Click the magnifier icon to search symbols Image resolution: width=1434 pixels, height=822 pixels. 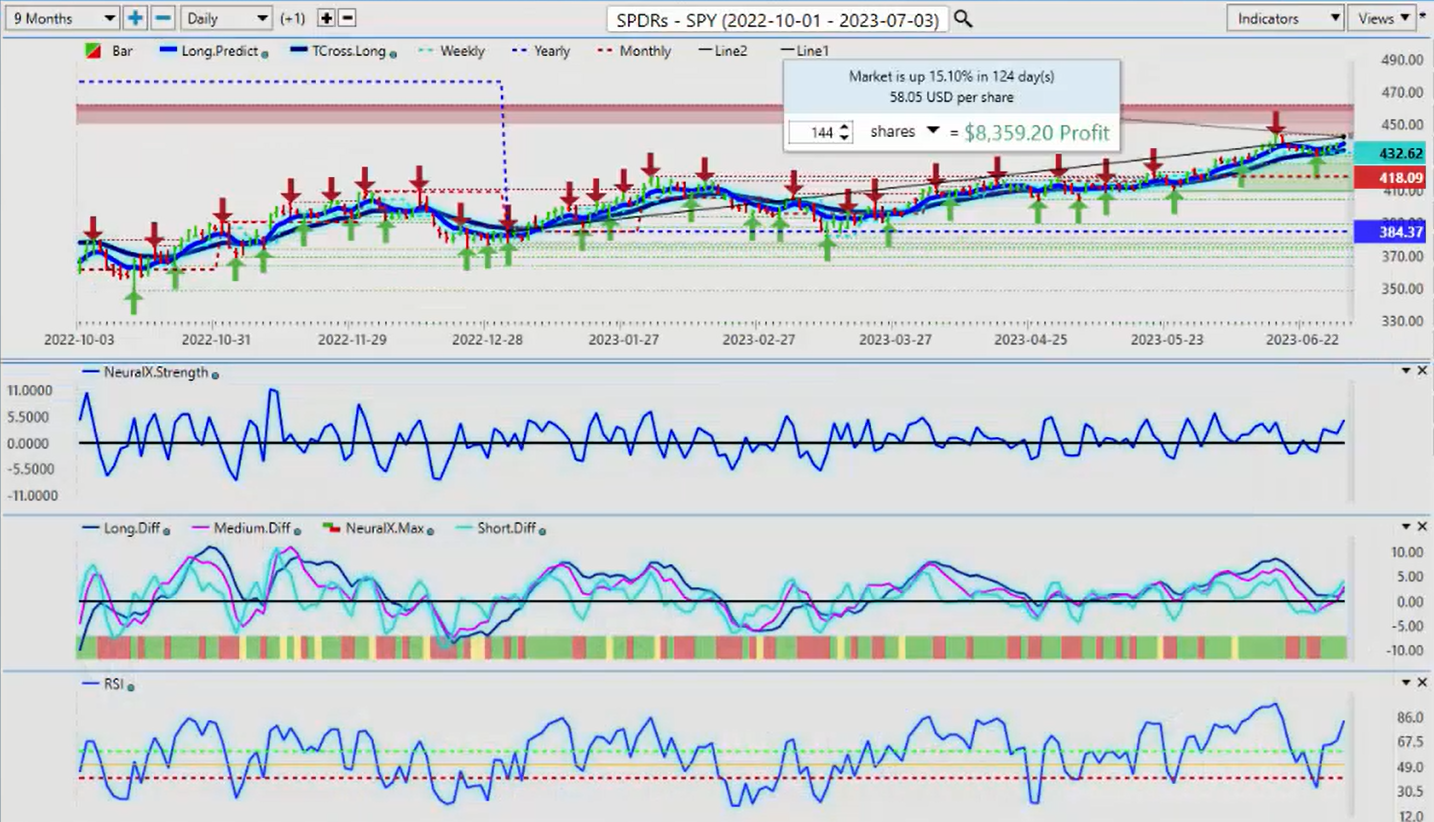(x=962, y=18)
